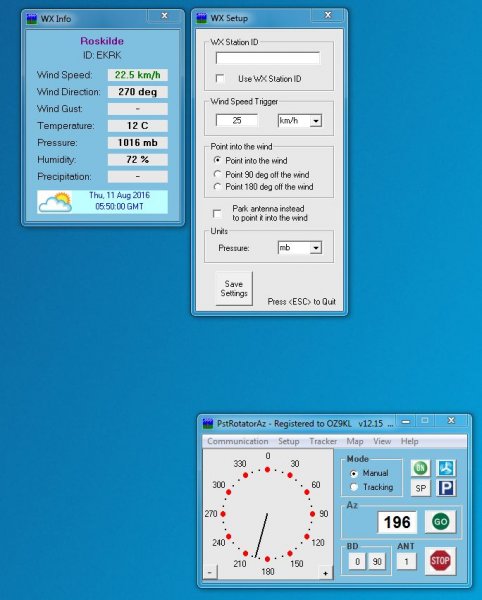Select Tracking mode radio button
482x600 pixels.
coord(354,487)
